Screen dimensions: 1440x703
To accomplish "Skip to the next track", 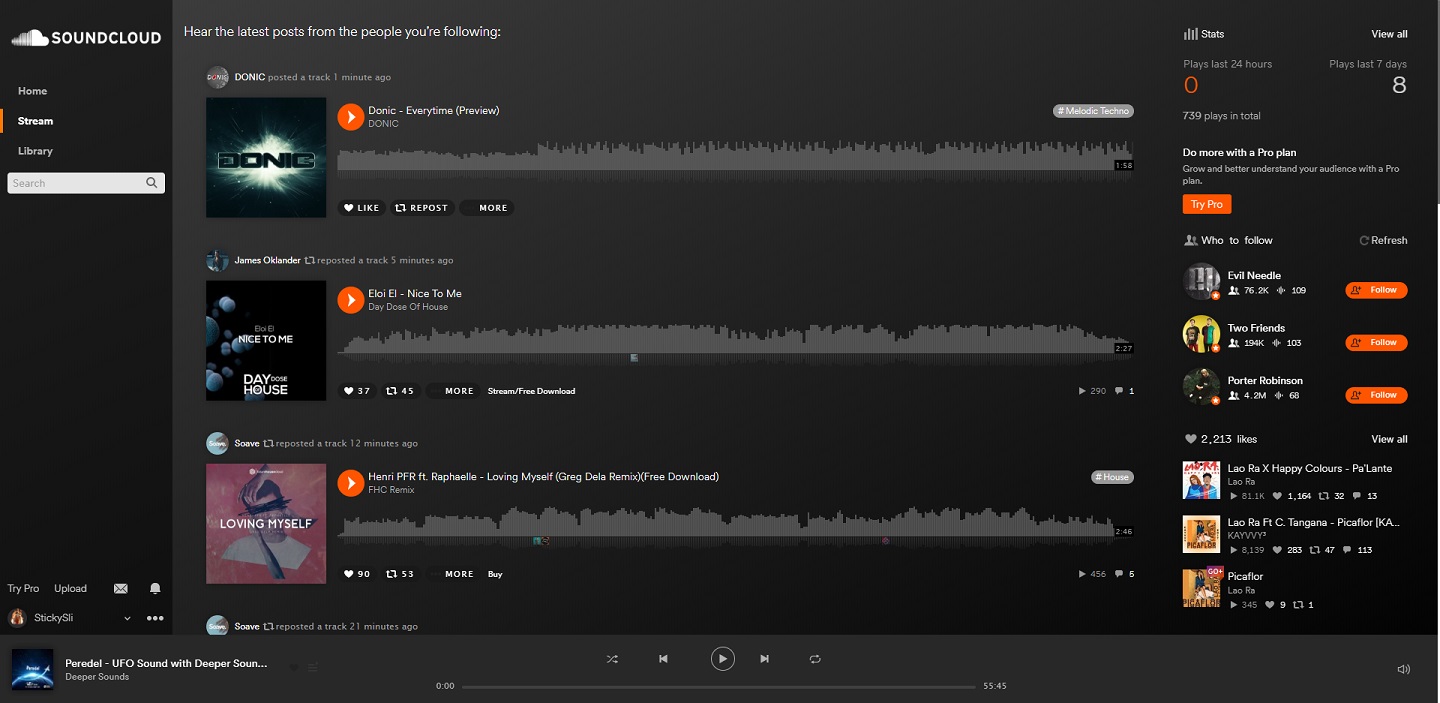I will pyautogui.click(x=764, y=659).
